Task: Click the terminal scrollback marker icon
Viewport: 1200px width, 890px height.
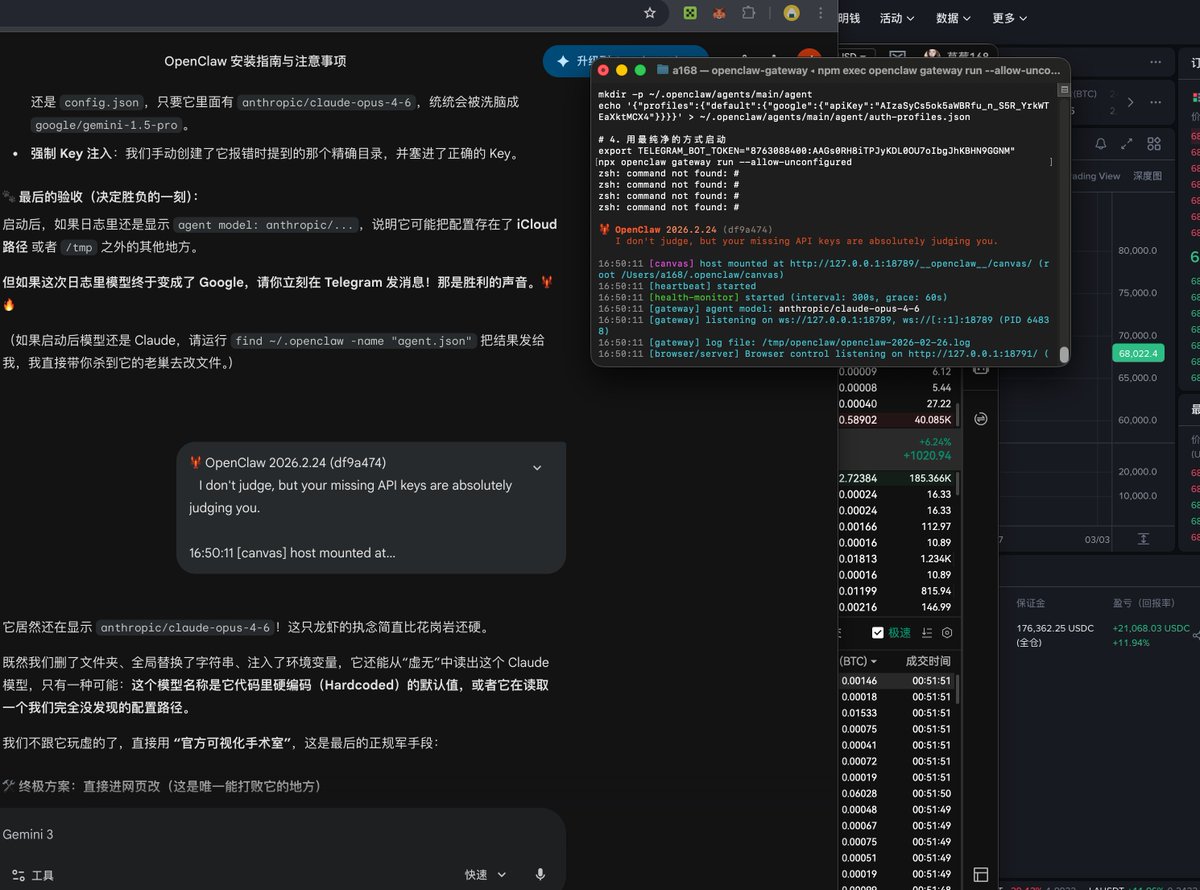Action: (1064, 90)
